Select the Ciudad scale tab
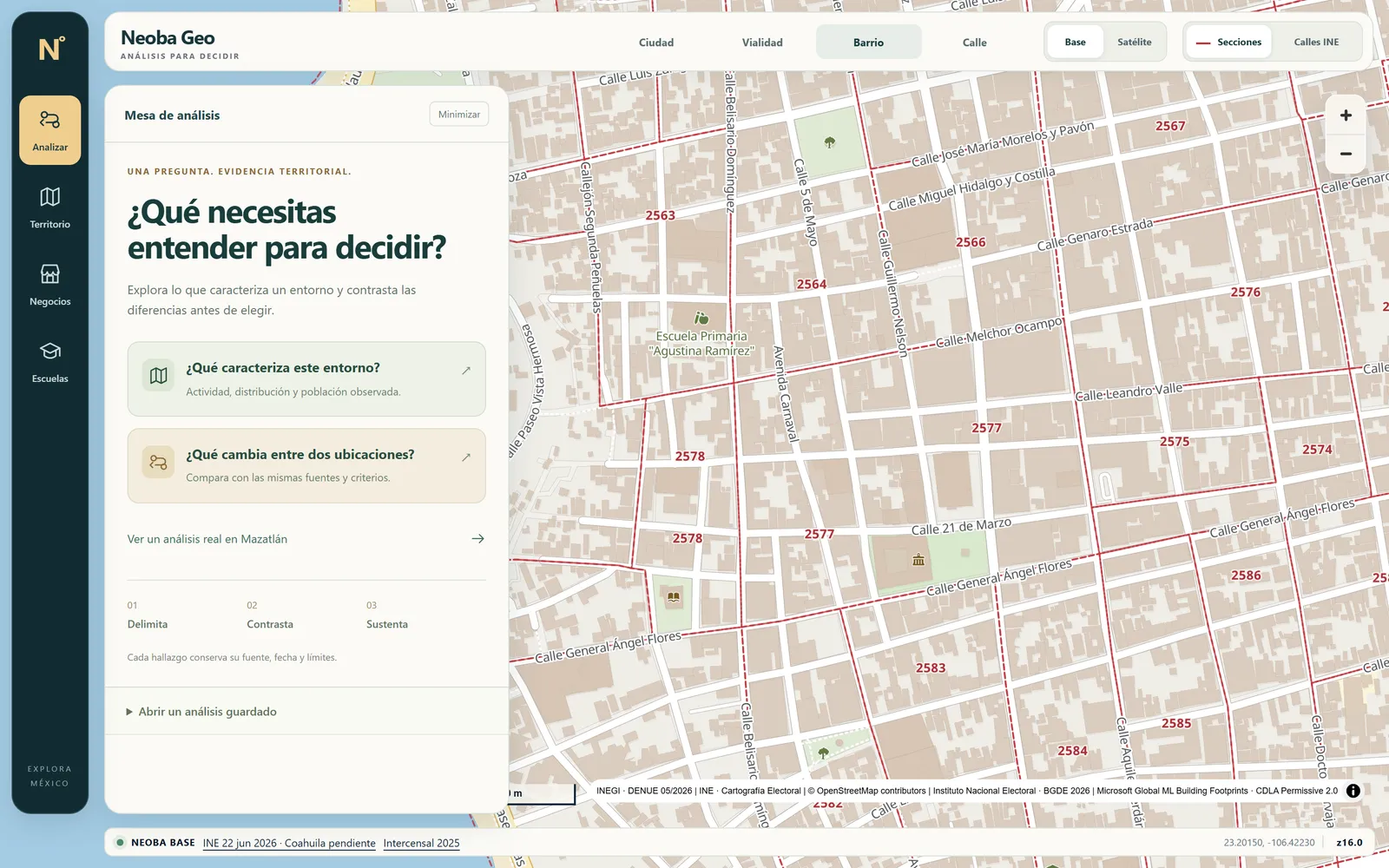The image size is (1389, 868). point(656,43)
